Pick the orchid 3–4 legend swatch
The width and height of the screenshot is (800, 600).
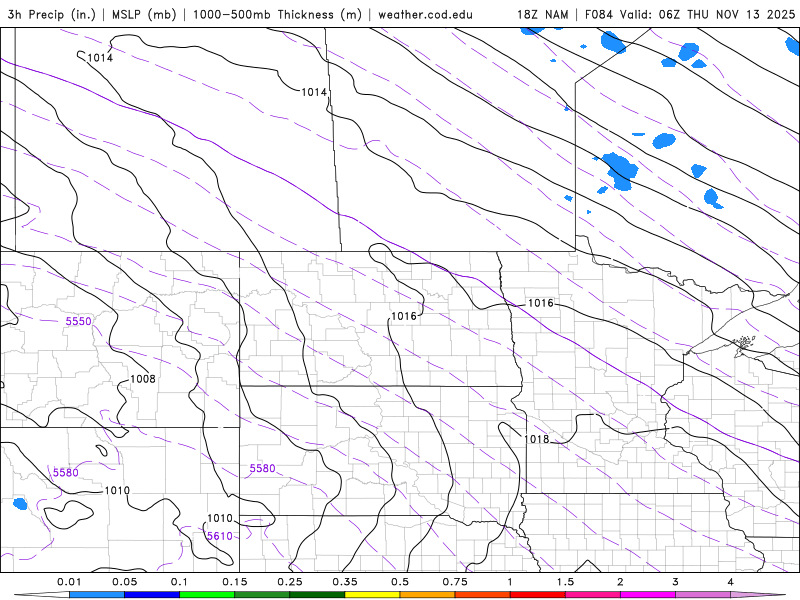point(703,595)
